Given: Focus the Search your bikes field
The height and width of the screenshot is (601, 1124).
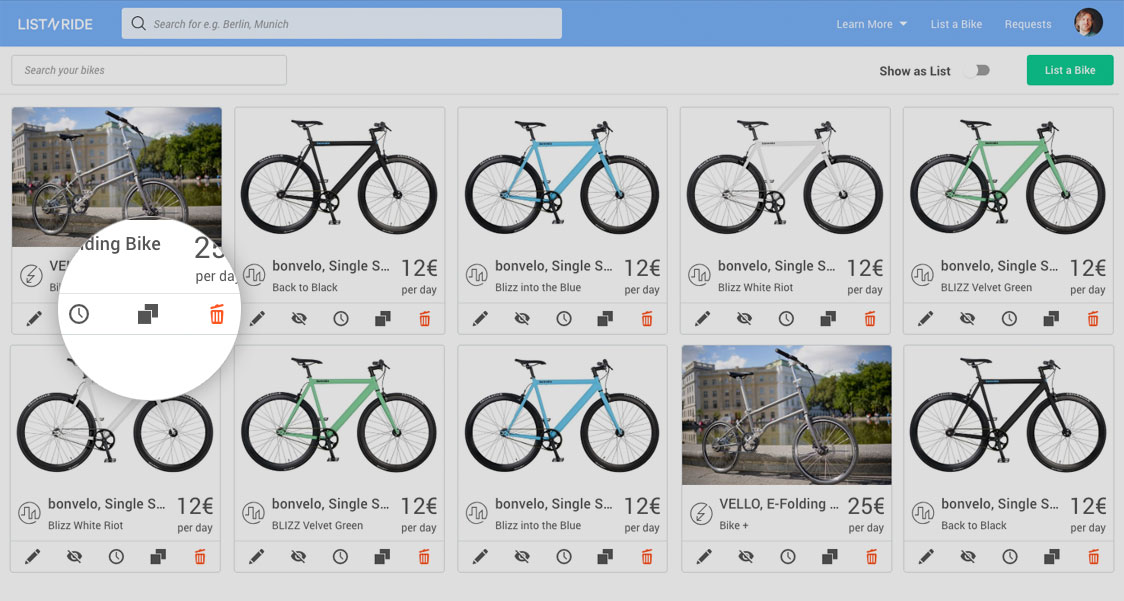Looking at the screenshot, I should click(x=149, y=70).
